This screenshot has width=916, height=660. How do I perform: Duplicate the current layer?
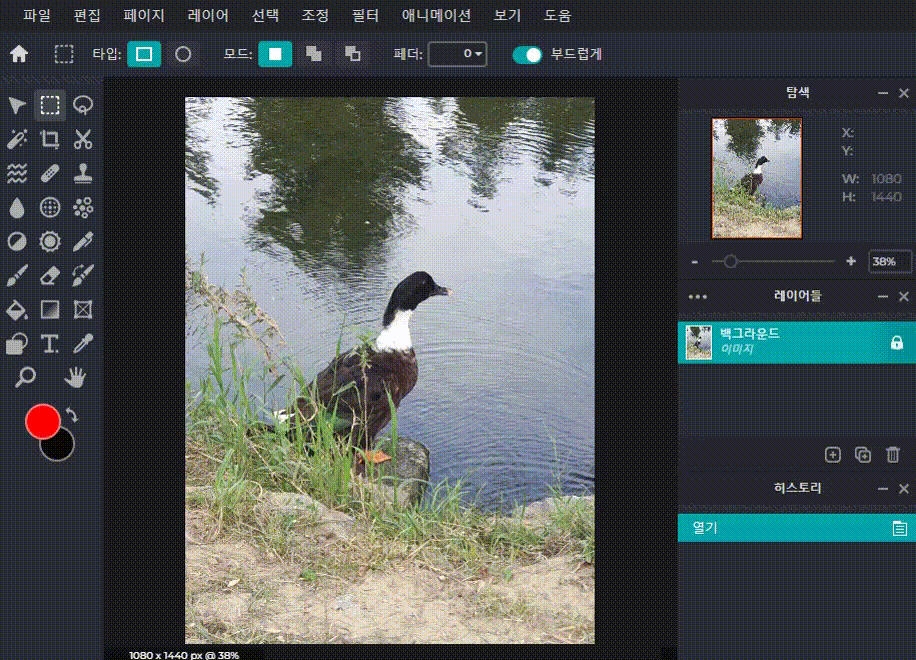[x=863, y=454]
